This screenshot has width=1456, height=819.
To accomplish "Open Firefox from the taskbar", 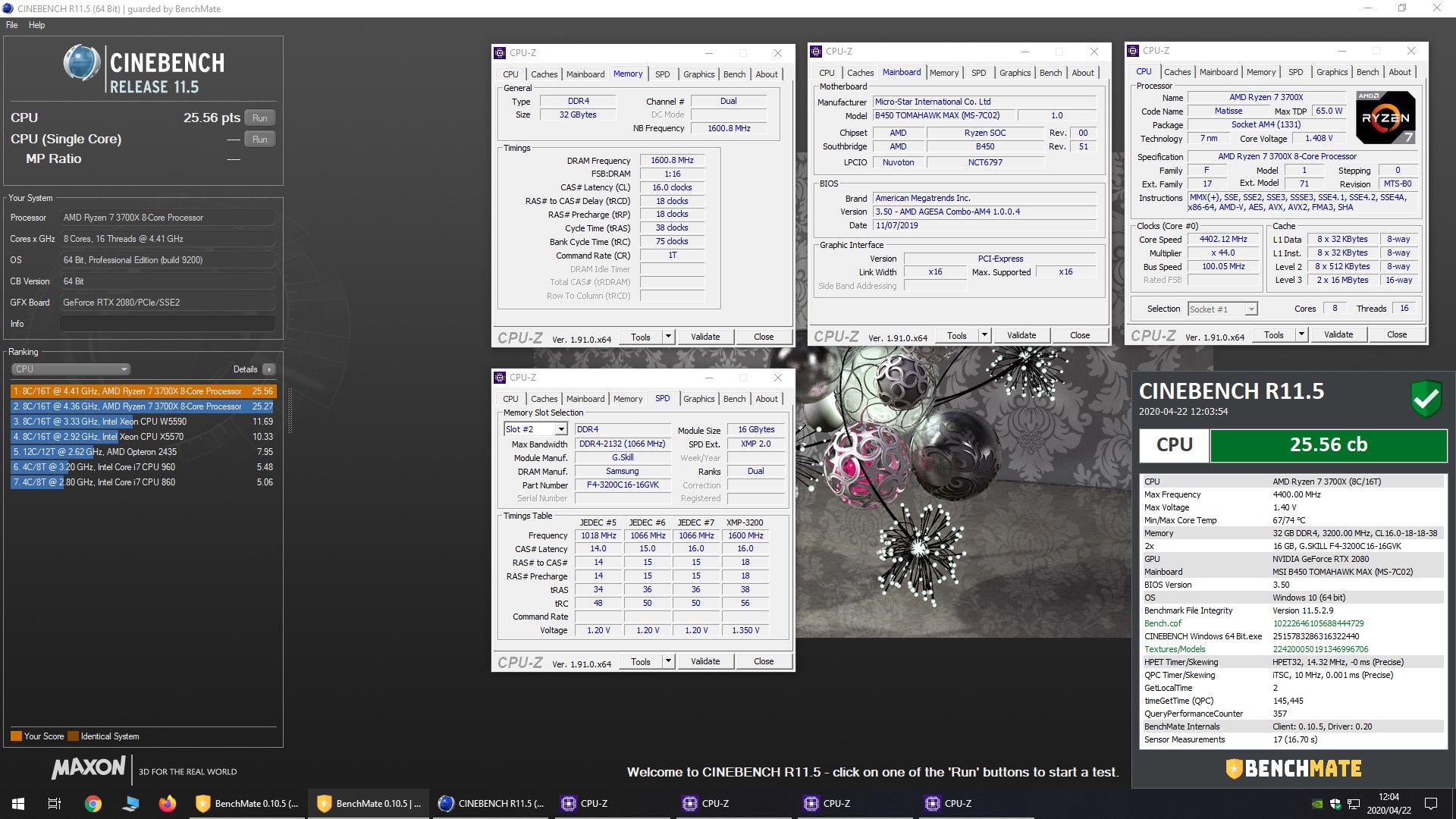I will click(x=167, y=803).
